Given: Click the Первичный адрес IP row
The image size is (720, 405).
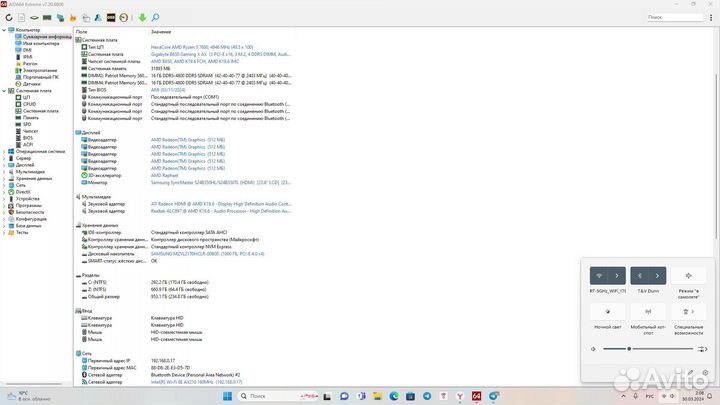Looking at the screenshot, I should (x=184, y=361).
